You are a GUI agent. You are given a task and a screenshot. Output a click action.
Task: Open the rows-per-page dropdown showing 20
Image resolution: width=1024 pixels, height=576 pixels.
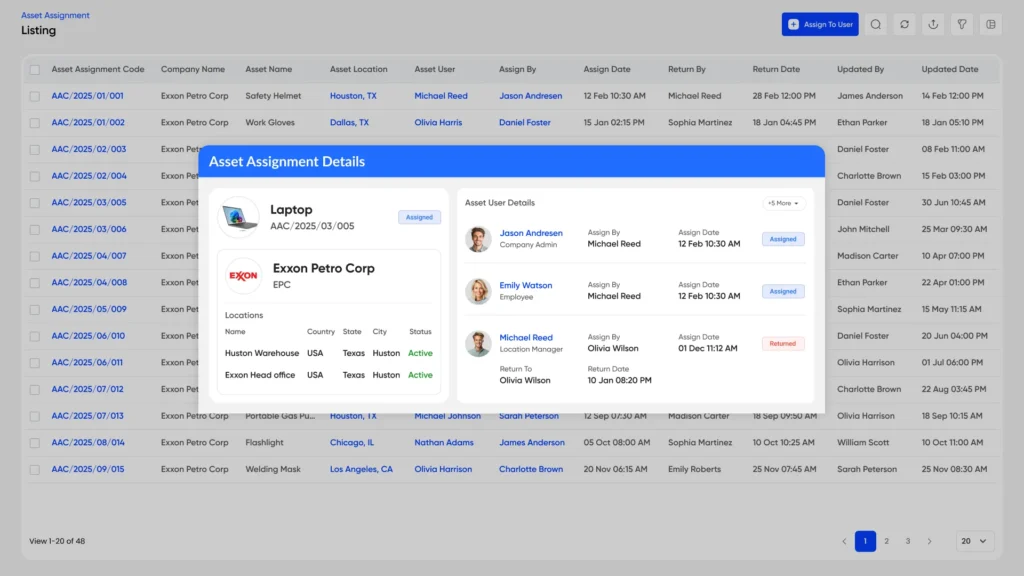pos(974,541)
